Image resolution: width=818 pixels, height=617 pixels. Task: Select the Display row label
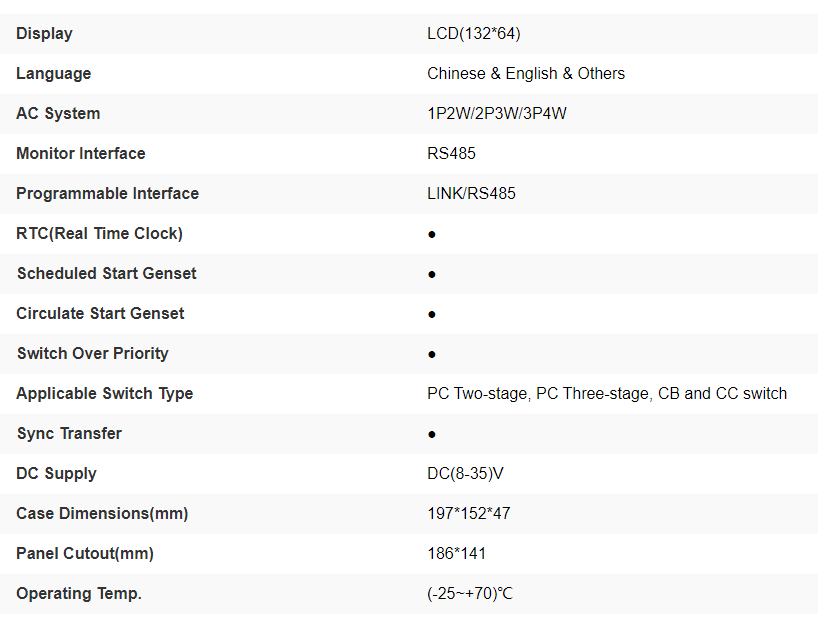44,34
